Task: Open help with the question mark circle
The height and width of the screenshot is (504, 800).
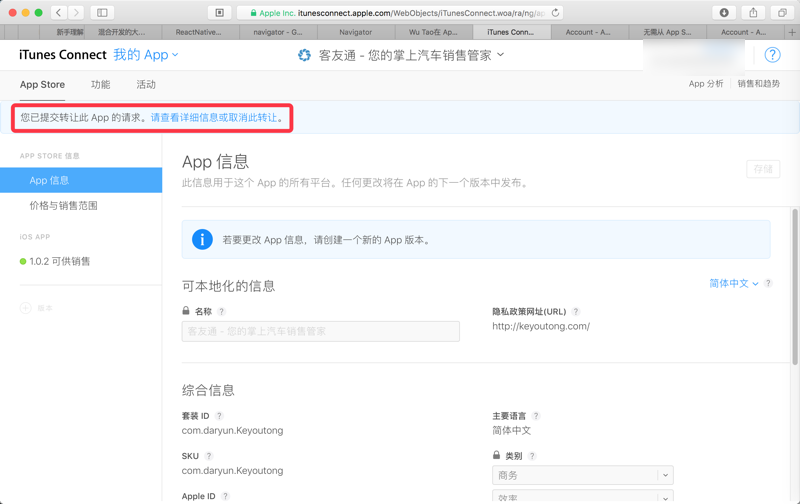Action: coord(772,55)
